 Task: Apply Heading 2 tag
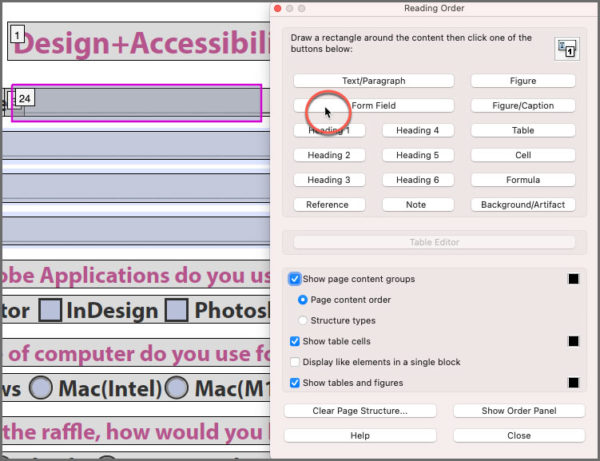pyautogui.click(x=329, y=155)
